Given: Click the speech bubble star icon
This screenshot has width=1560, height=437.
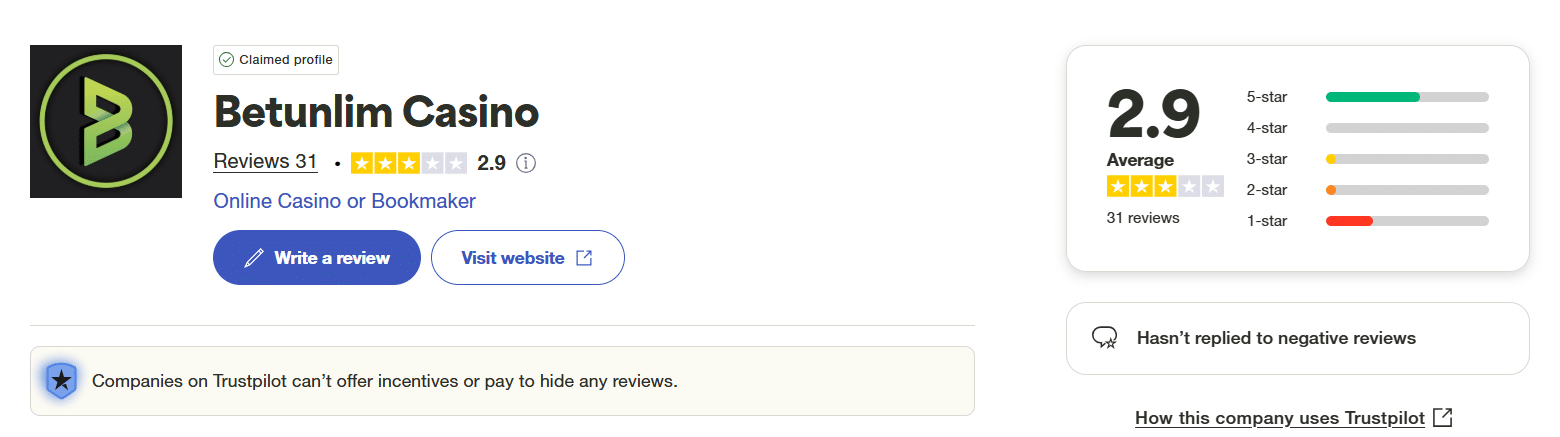Looking at the screenshot, I should (x=1105, y=338).
